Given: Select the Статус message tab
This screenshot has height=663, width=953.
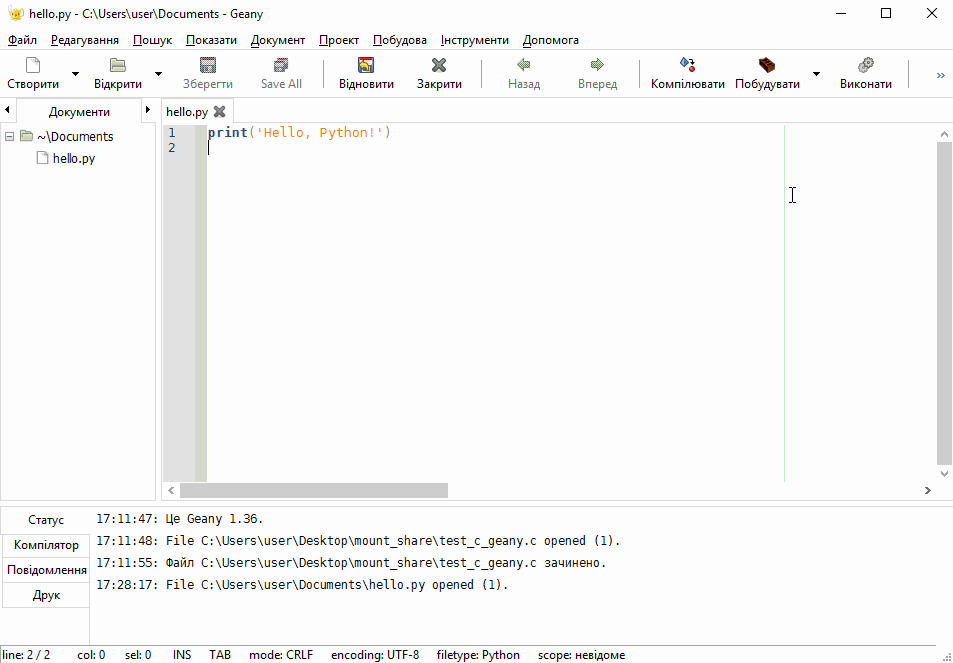Looking at the screenshot, I should (46, 520).
